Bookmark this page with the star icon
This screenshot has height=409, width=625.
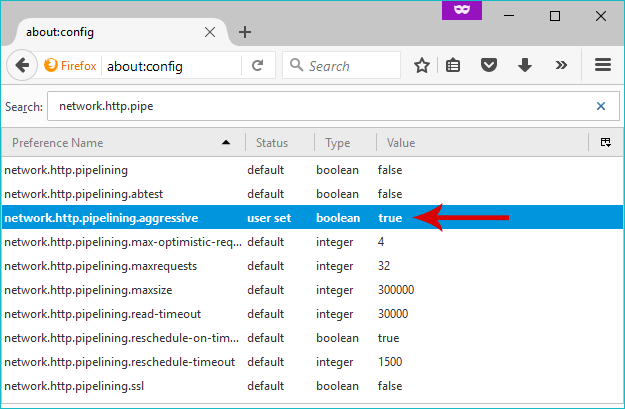pos(422,65)
